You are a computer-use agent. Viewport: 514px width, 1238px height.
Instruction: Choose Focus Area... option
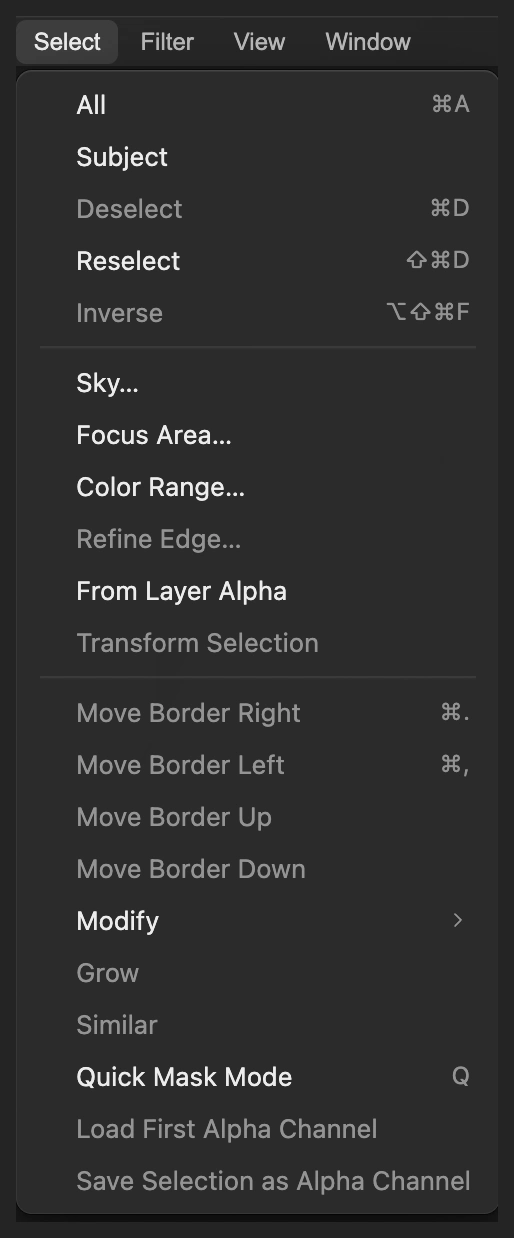tap(257, 435)
